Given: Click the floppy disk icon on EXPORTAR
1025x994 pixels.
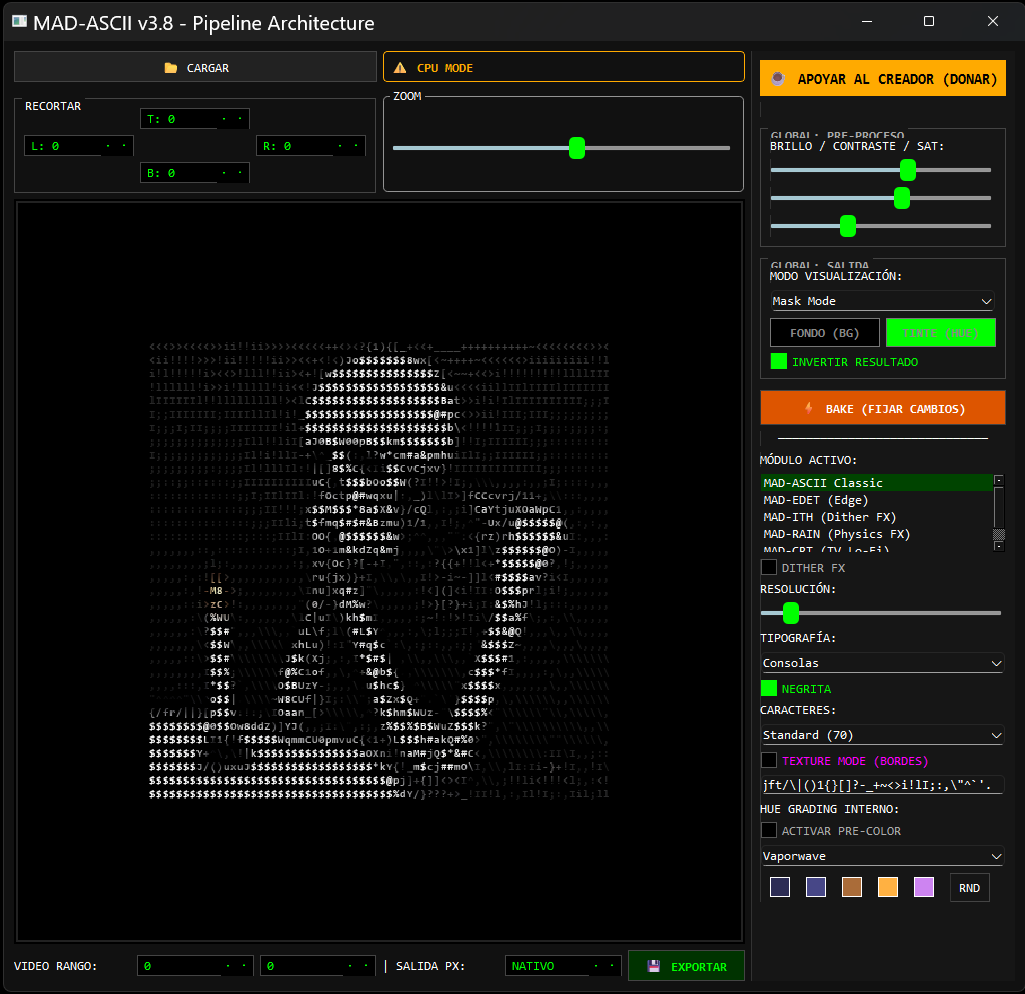Looking at the screenshot, I should [654, 967].
